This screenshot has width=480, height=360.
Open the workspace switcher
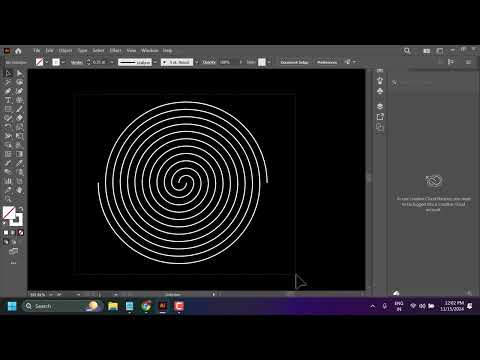click(x=440, y=51)
